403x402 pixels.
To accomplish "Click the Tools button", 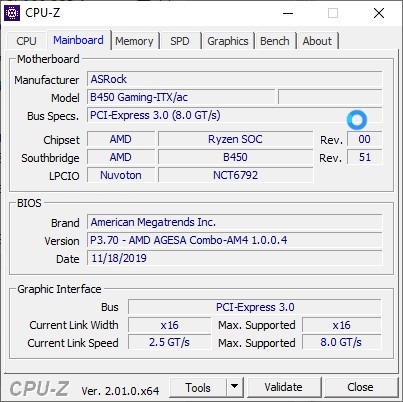I will point(198,387).
